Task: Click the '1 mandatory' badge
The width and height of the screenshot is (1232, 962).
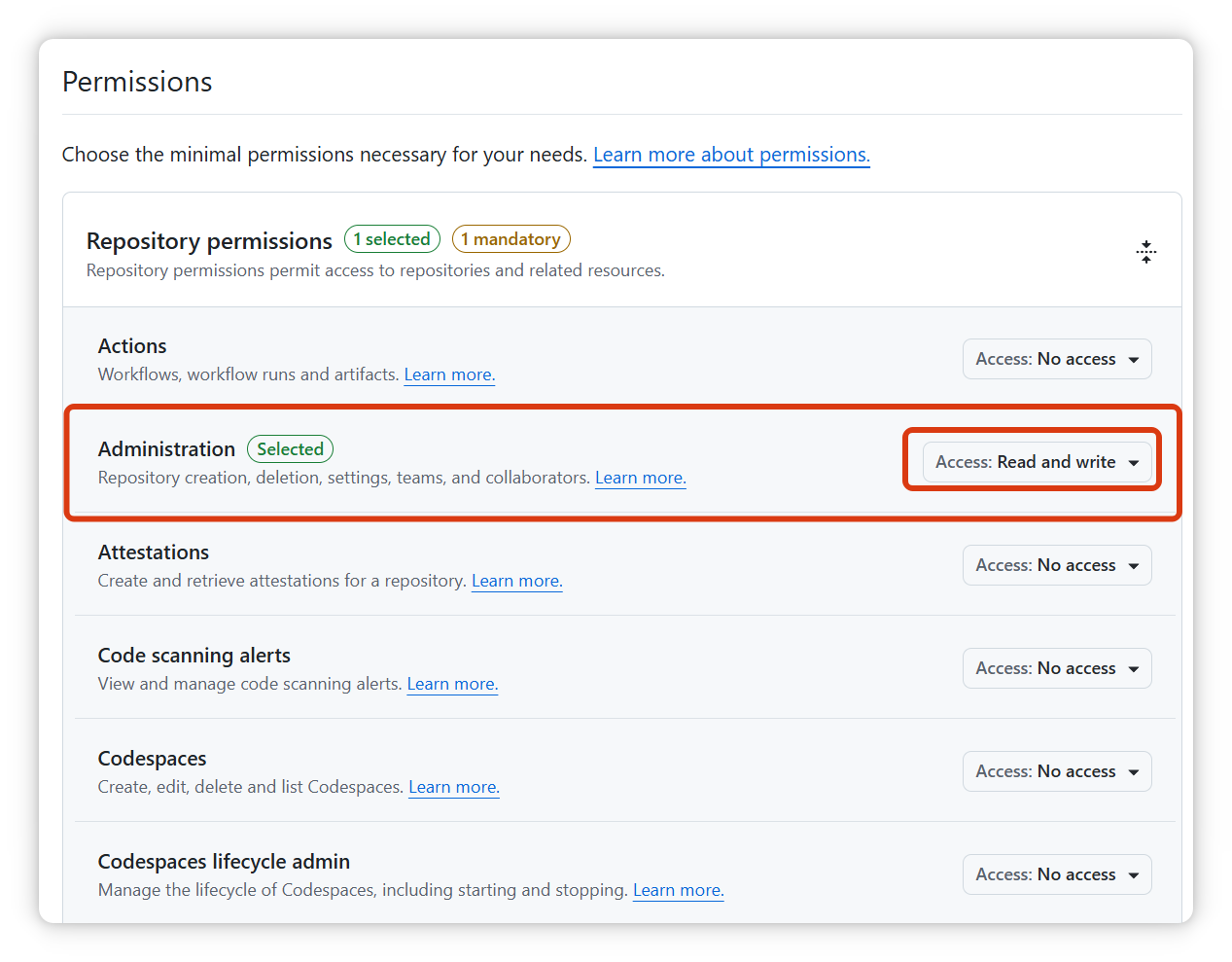Action: 510,239
